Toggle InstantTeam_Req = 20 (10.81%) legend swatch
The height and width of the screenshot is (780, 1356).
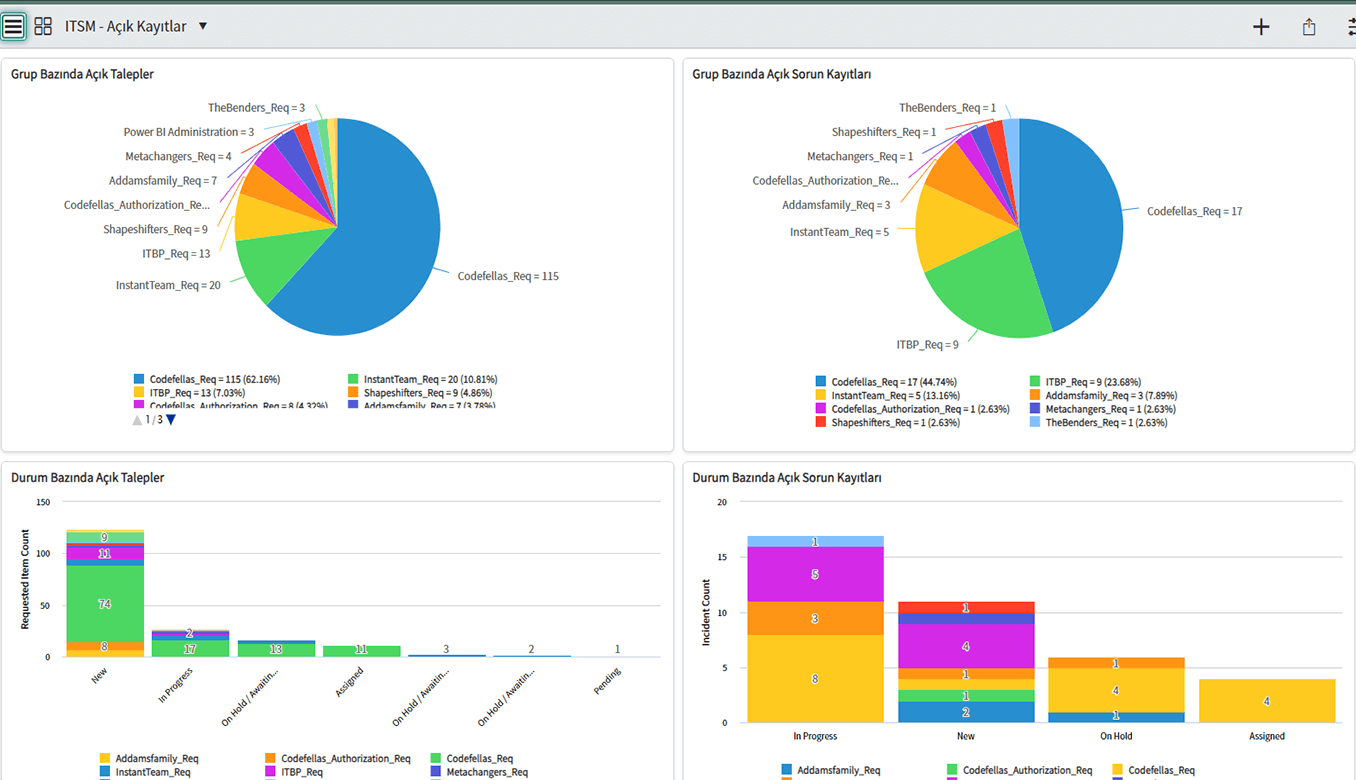point(353,380)
